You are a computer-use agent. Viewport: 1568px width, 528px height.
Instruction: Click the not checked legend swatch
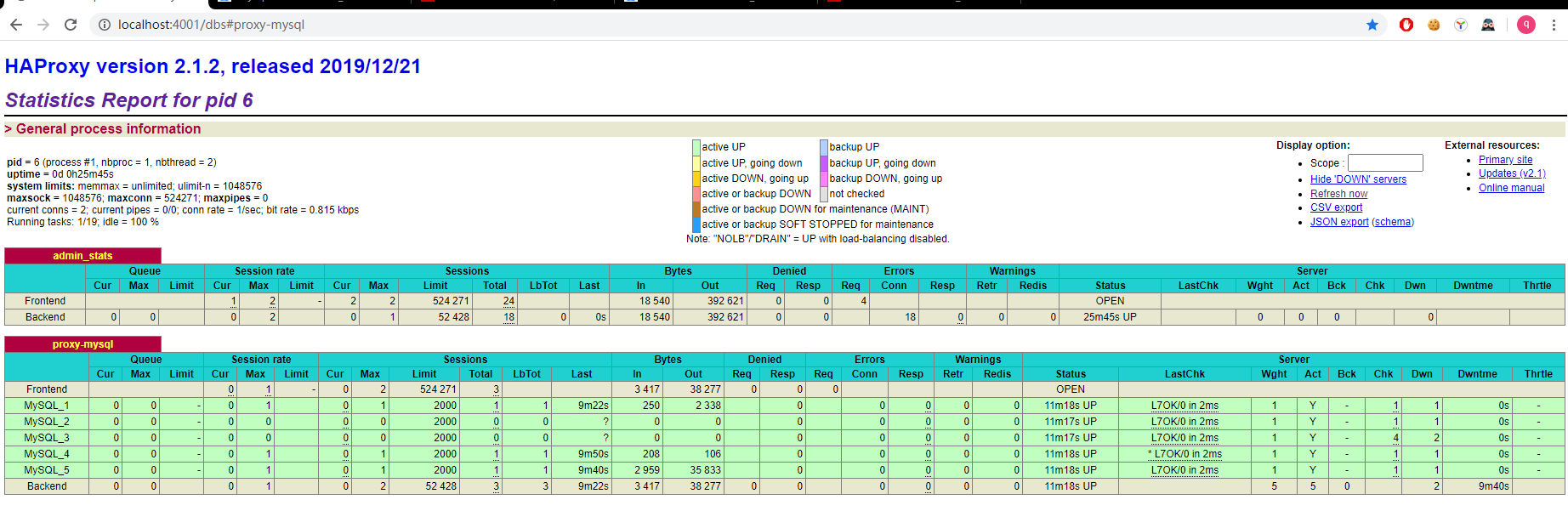(824, 194)
